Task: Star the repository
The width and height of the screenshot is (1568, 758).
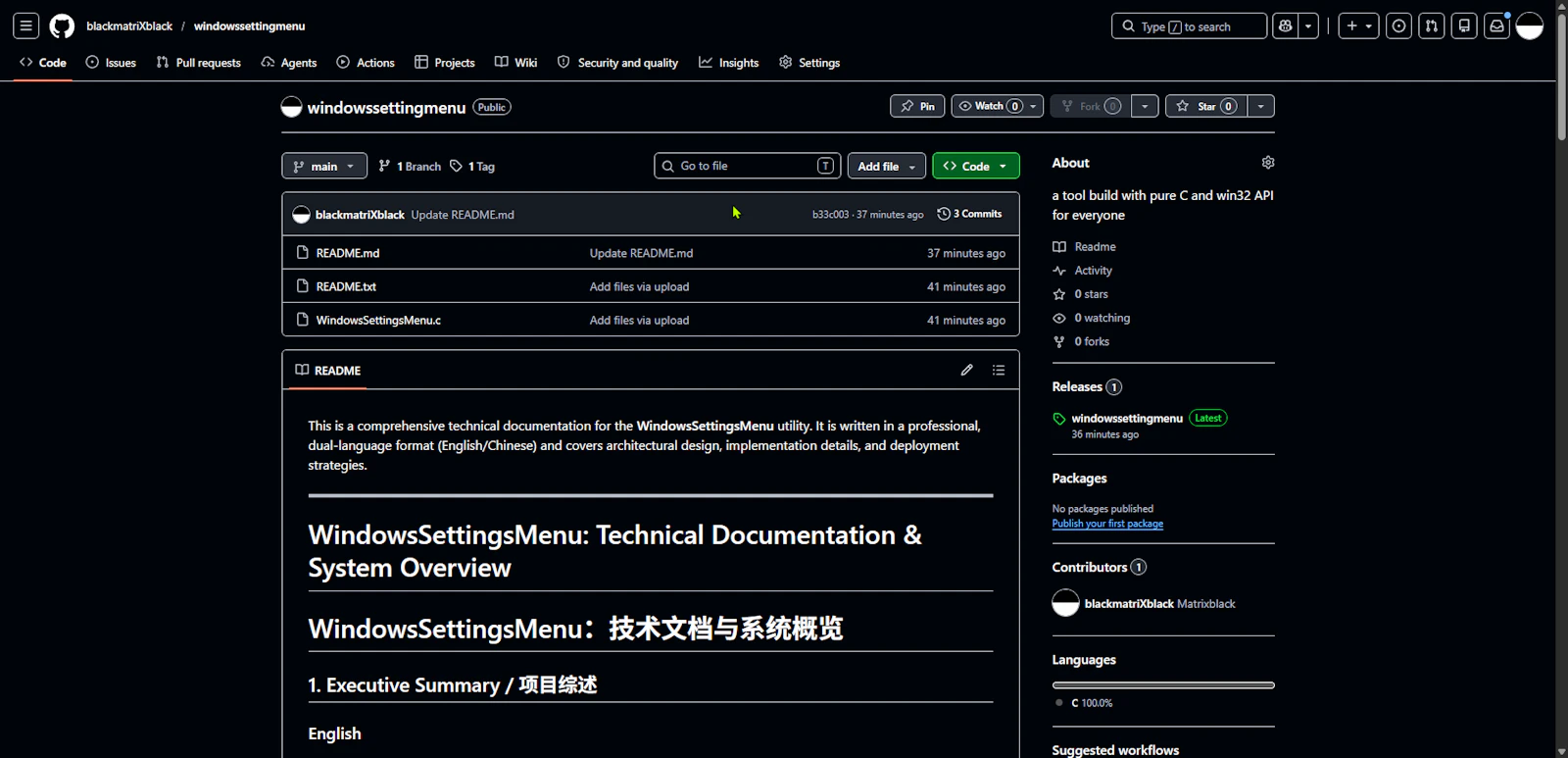Action: coord(1206,106)
